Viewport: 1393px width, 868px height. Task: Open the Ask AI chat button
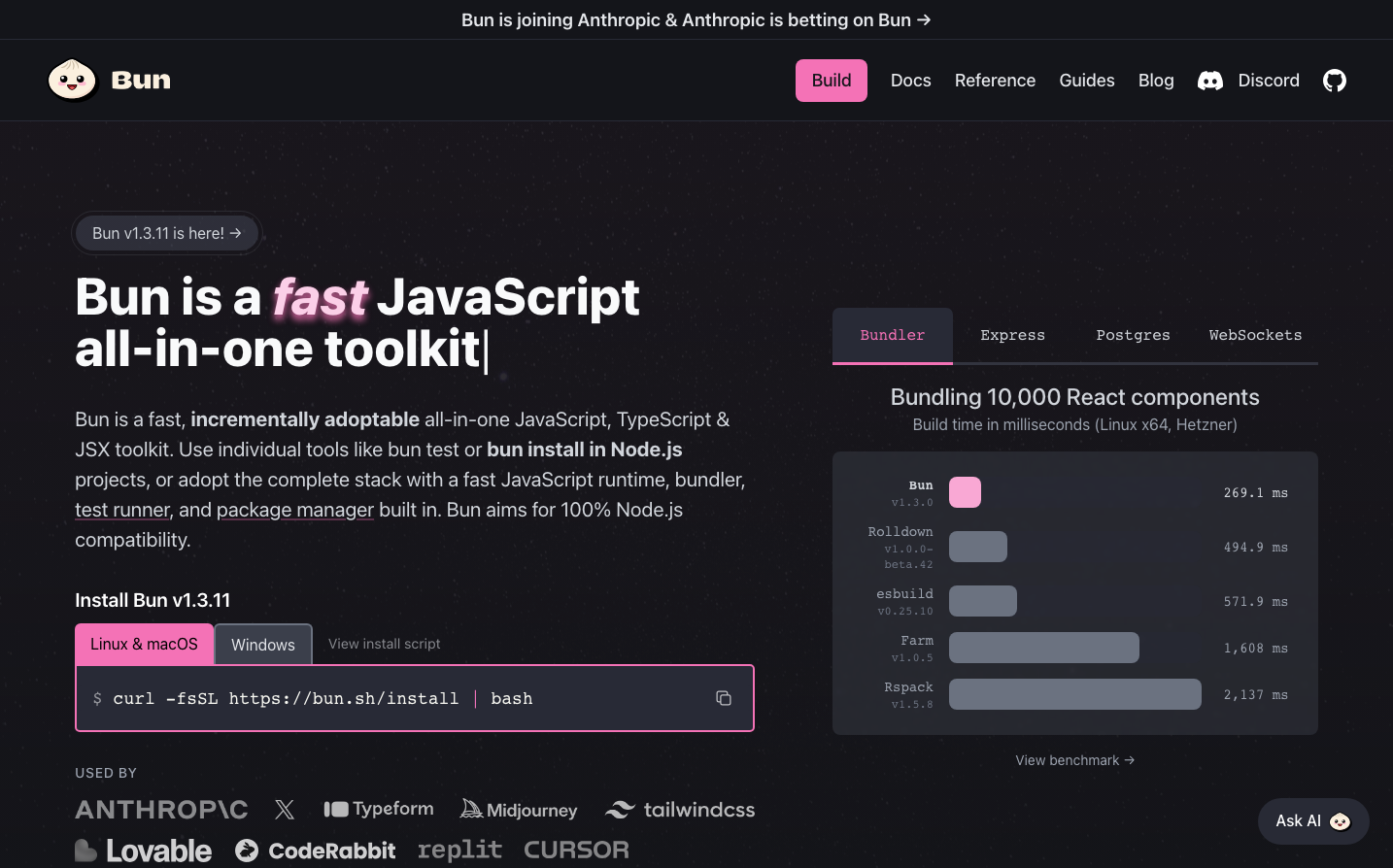point(1312,821)
